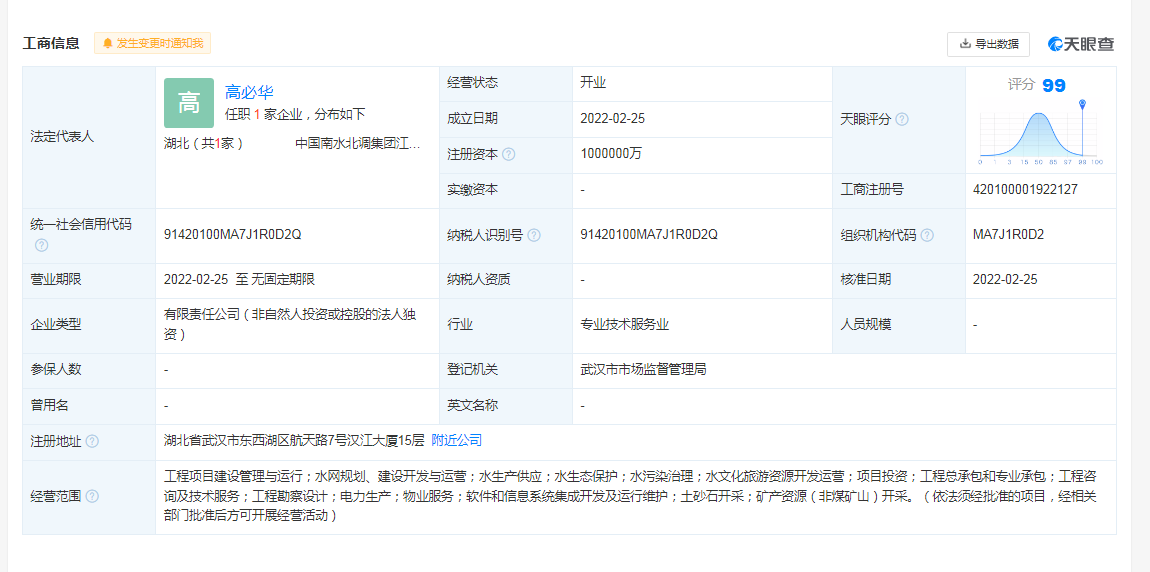Viewport: 1150px width, 572px height.
Task: Click 企业类型 value 有限责任公司
Action: (x=290, y=324)
